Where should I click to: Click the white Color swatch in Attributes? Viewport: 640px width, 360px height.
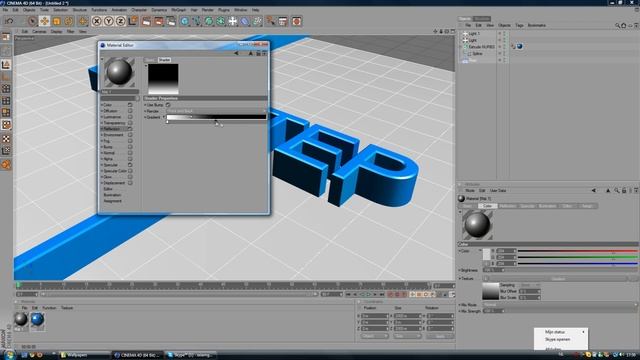click(487, 254)
